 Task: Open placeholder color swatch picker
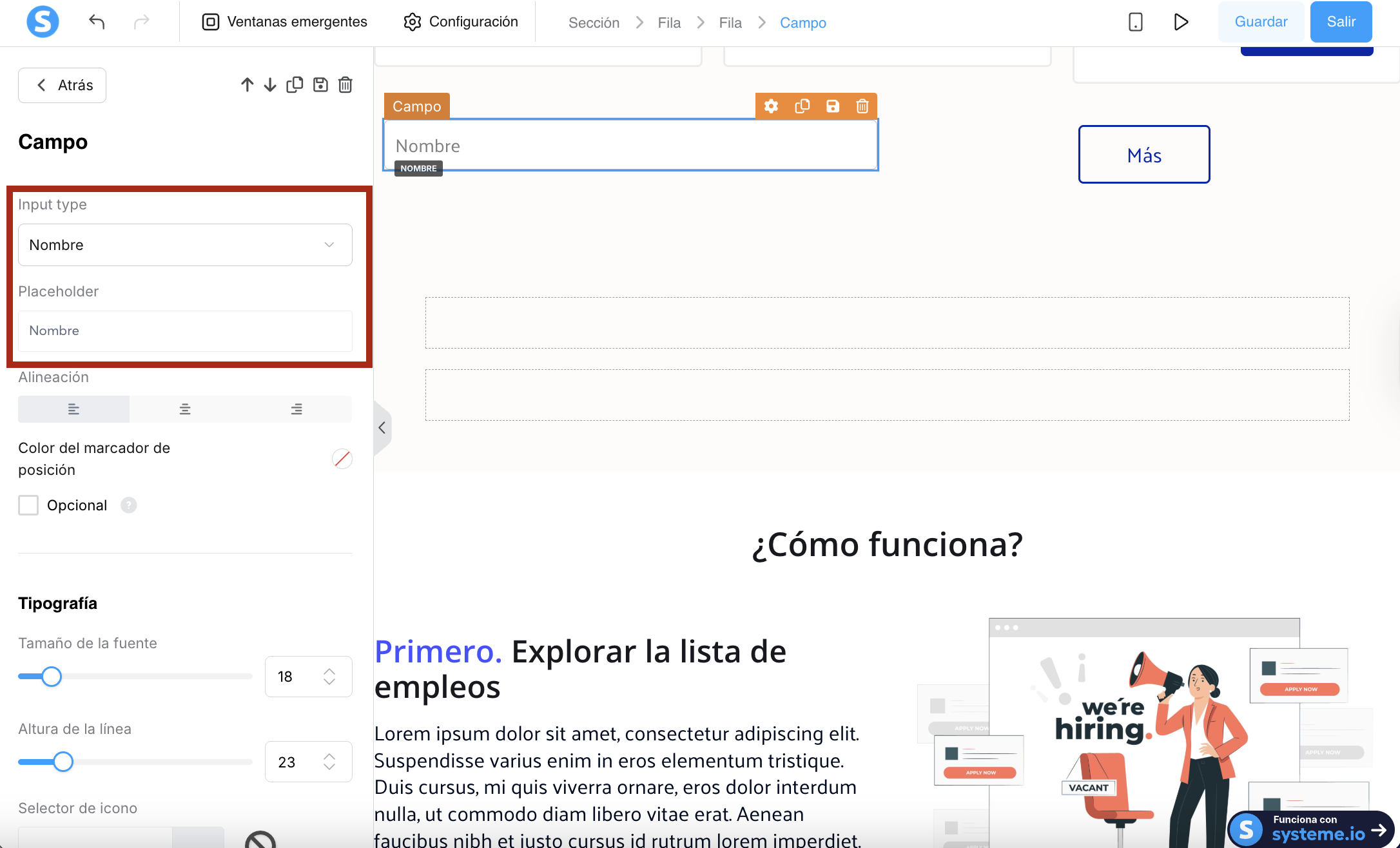(x=342, y=459)
